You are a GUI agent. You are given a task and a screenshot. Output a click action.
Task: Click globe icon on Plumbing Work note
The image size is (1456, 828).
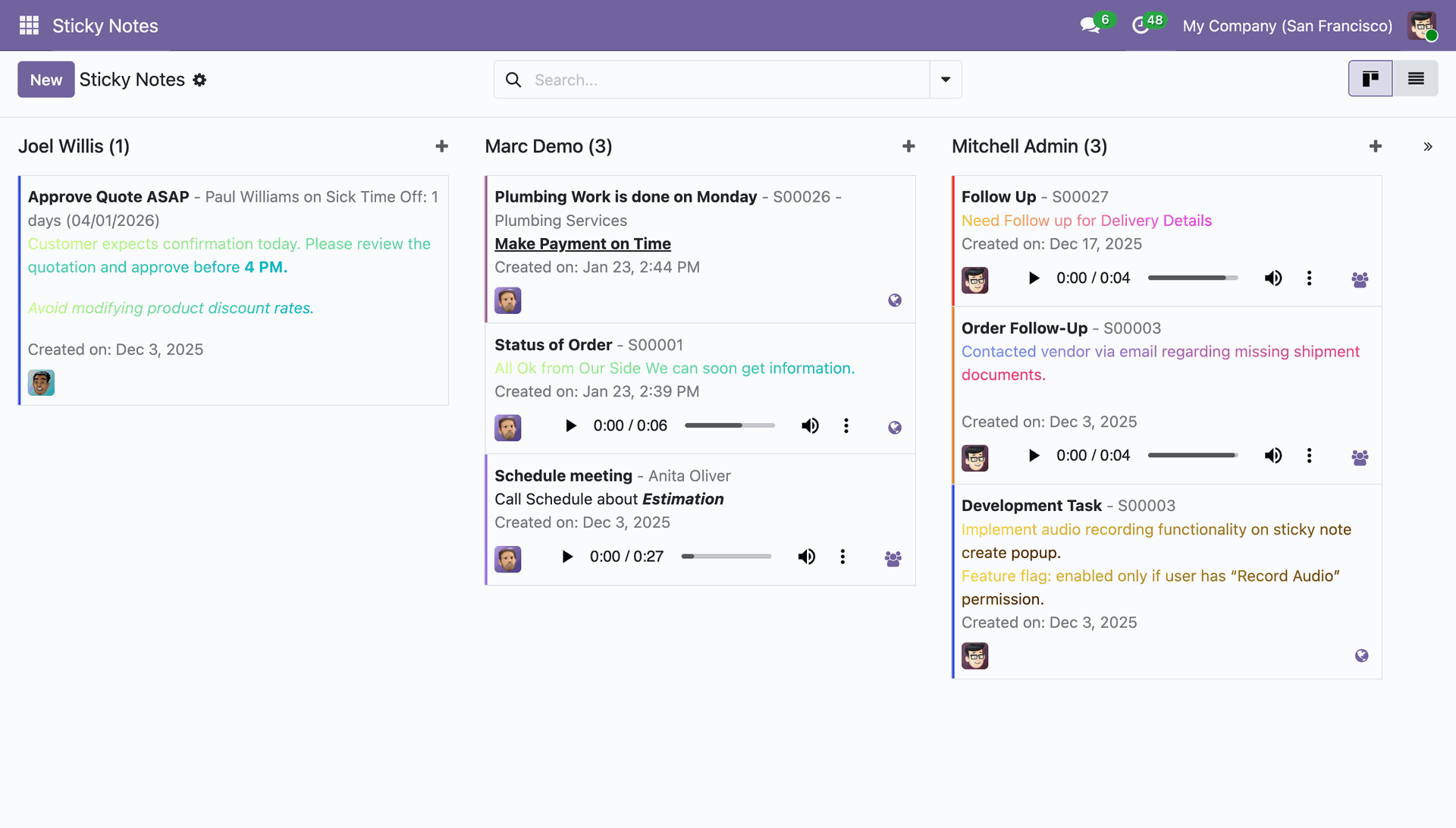(x=895, y=301)
